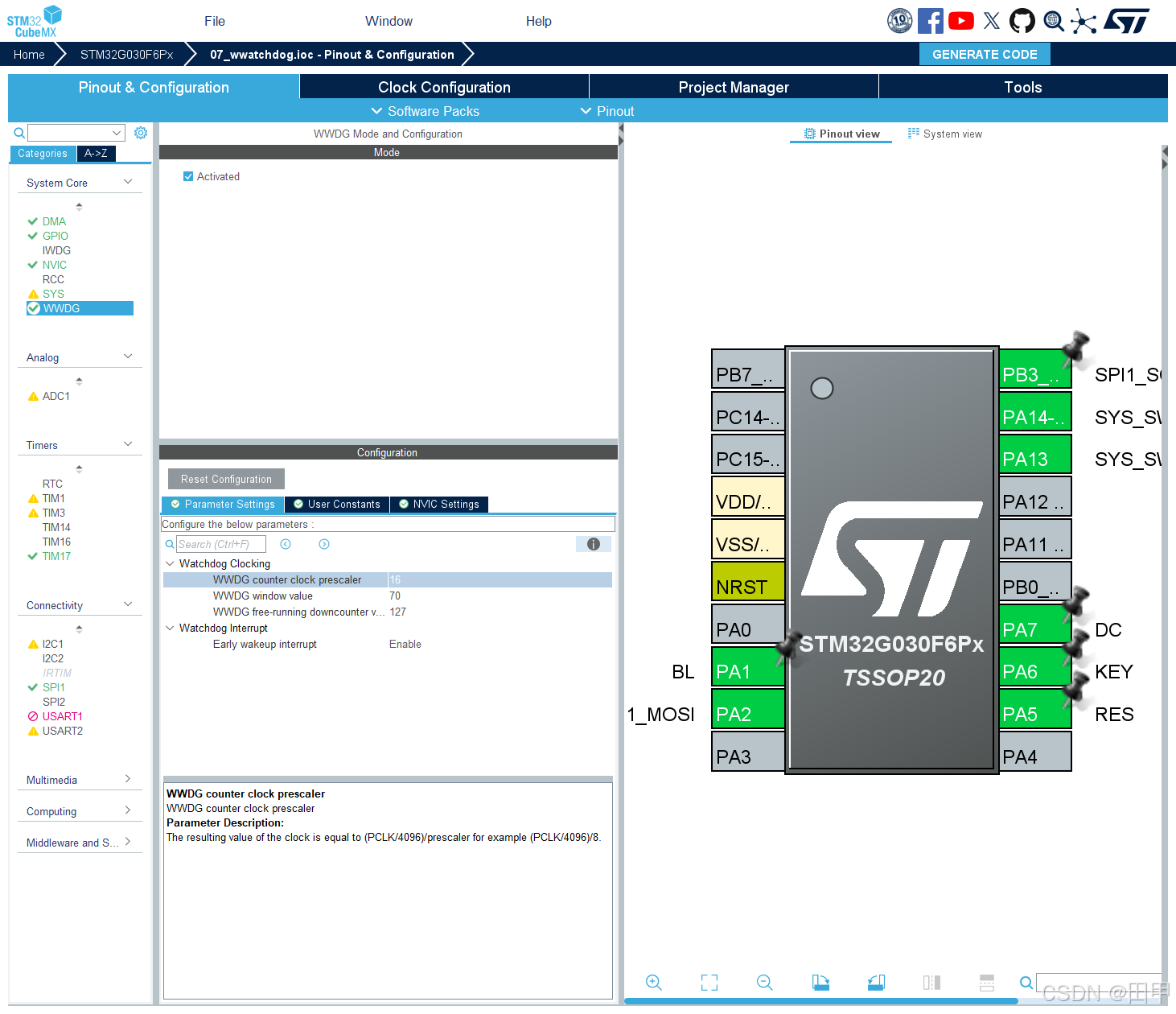Collapse the Watchdog Interrupt group
The height and width of the screenshot is (1014, 1176).
(x=170, y=628)
